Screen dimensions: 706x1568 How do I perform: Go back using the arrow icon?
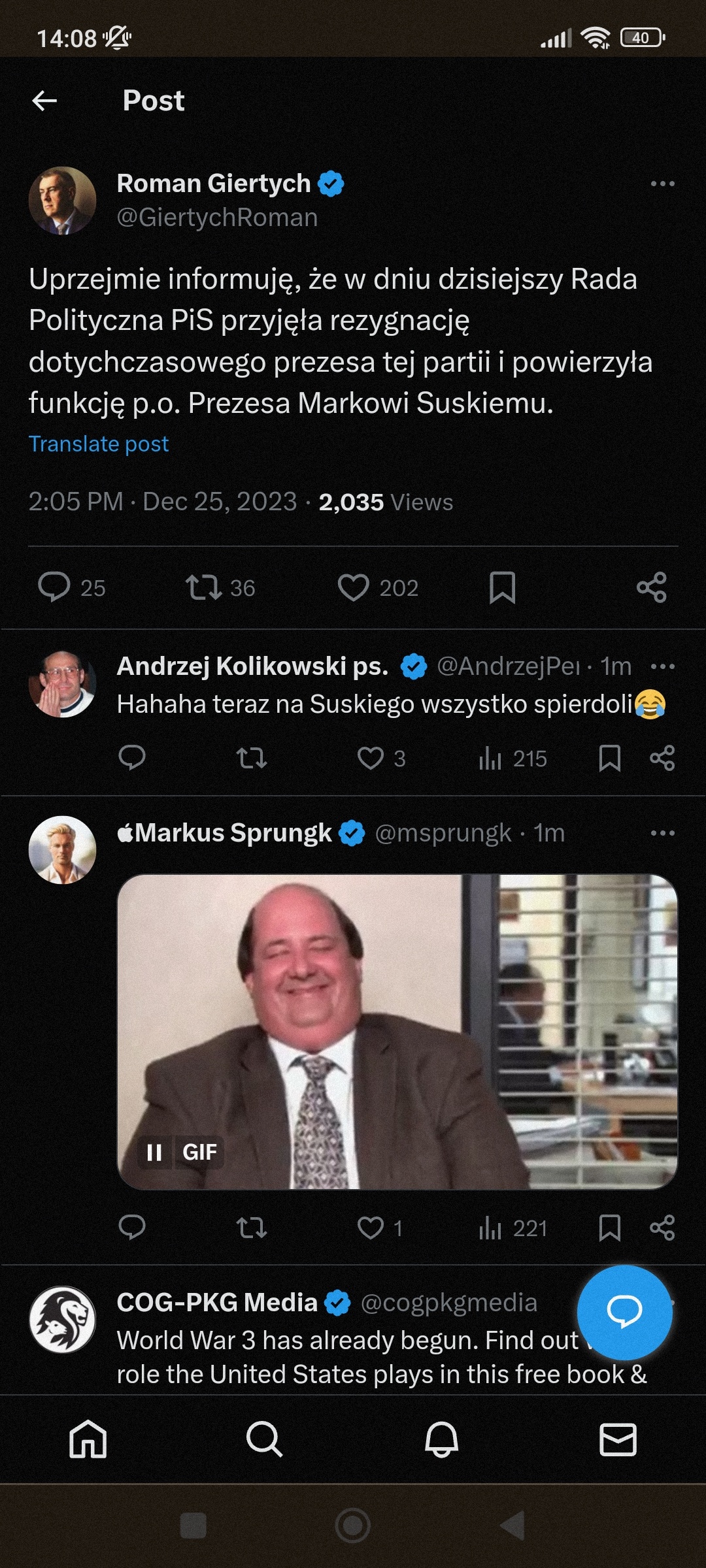[44, 101]
